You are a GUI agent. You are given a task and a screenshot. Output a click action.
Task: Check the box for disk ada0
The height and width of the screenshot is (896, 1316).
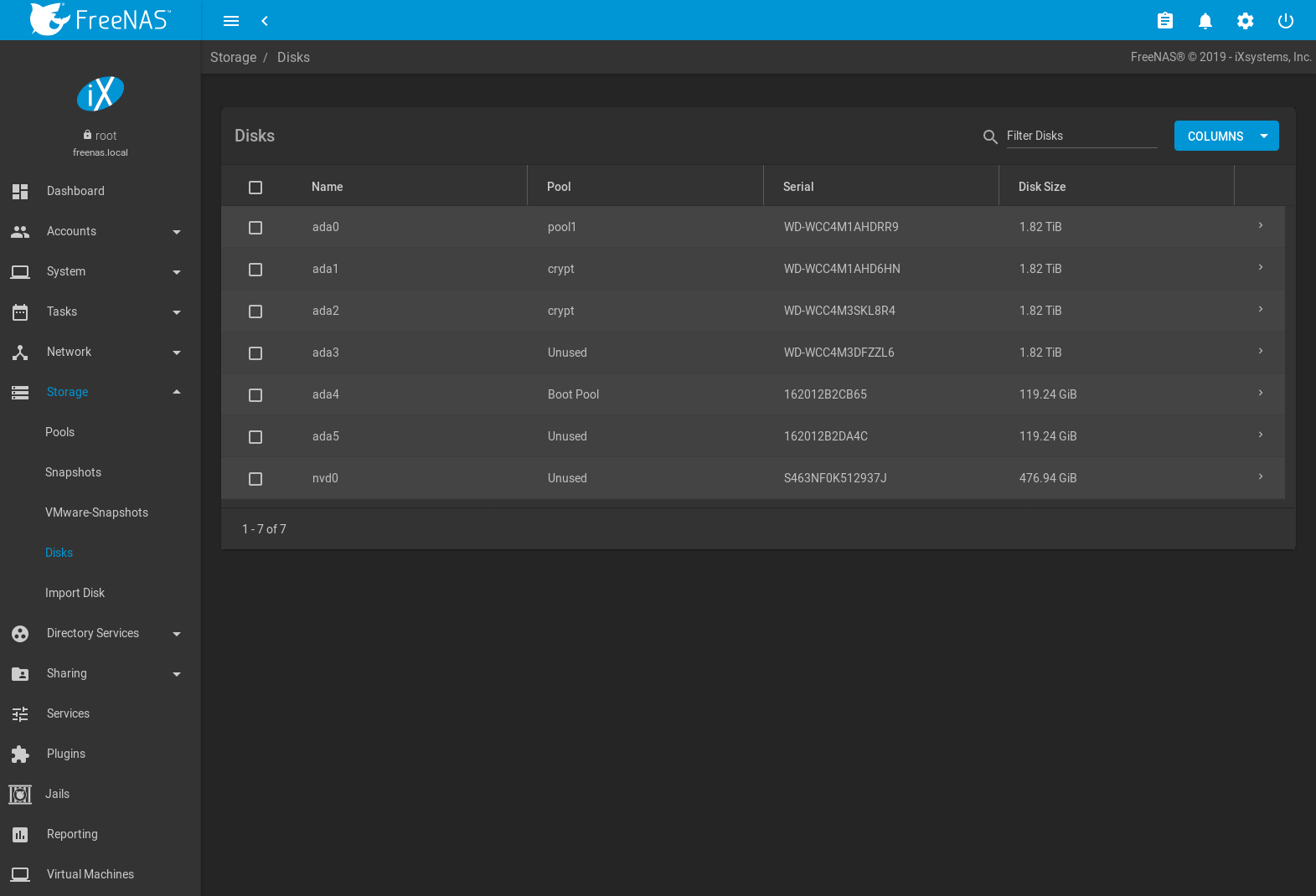tap(255, 228)
